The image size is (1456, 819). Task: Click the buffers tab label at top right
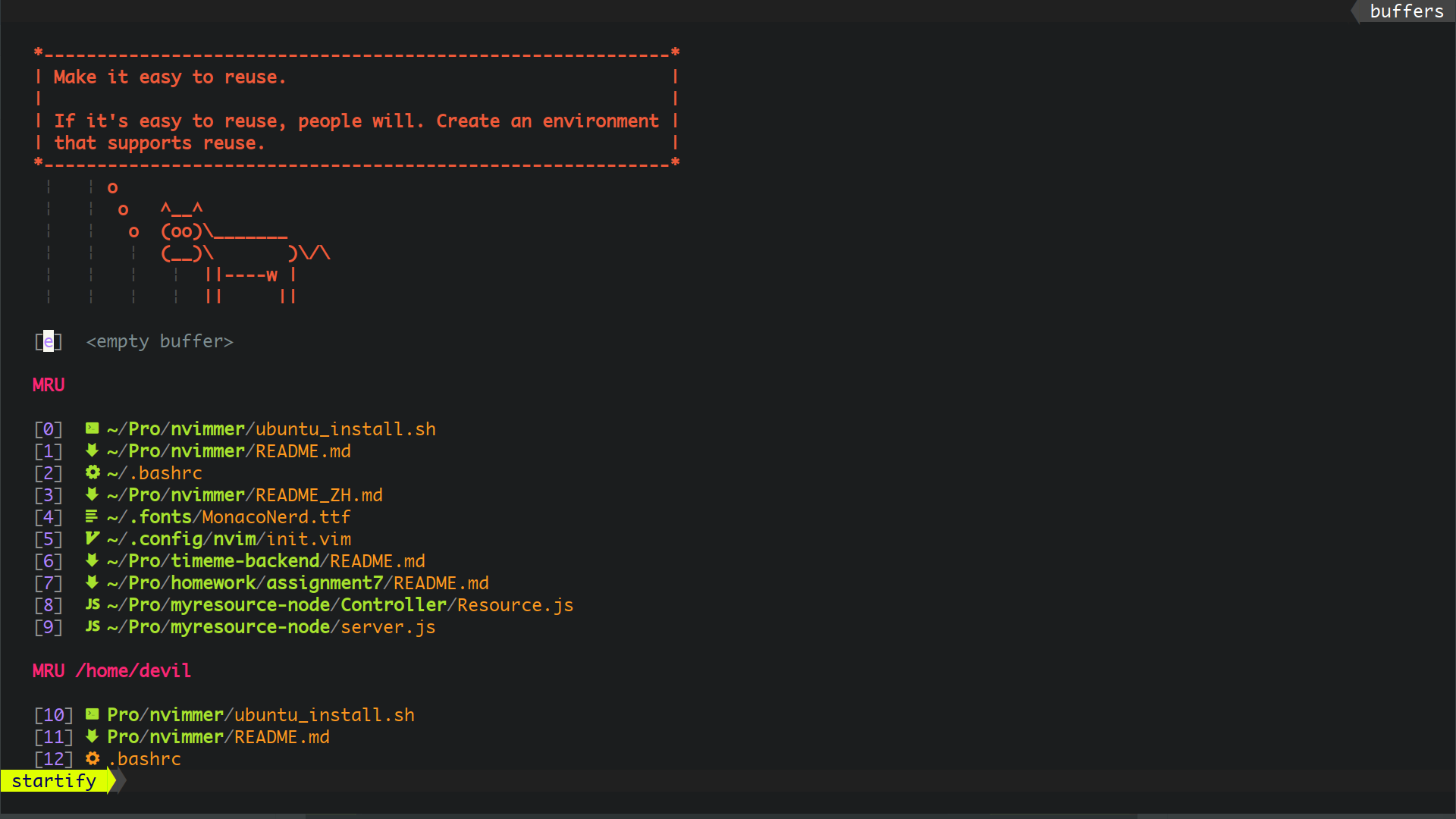coord(1406,11)
